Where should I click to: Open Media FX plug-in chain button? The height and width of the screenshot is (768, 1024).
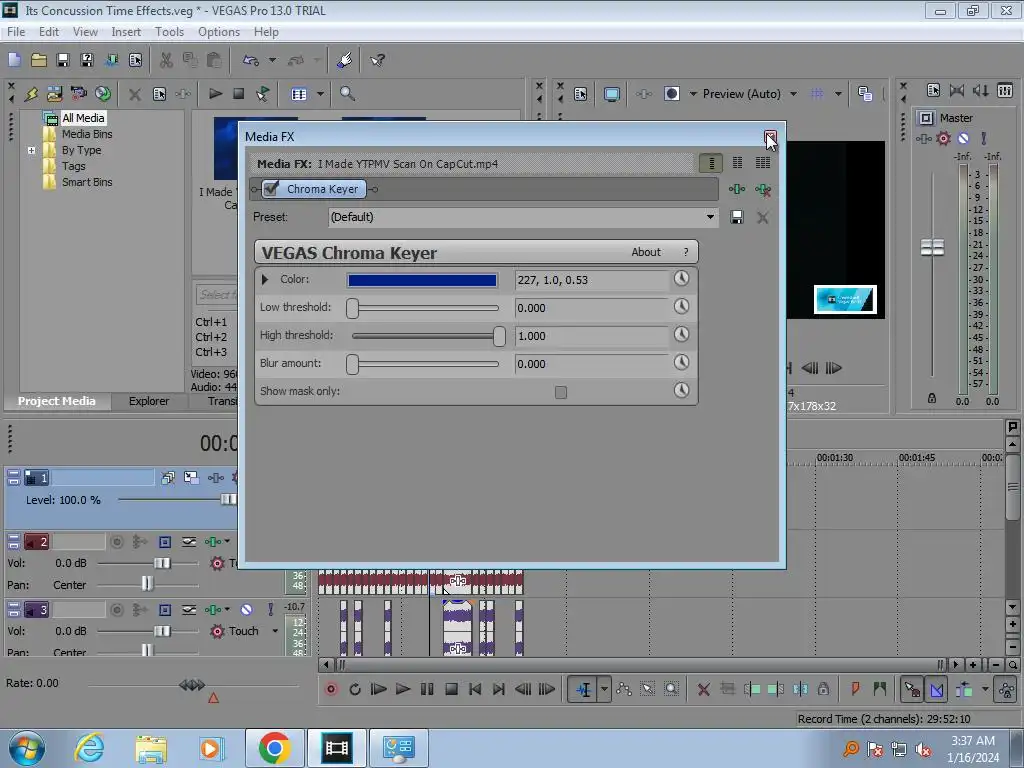coord(737,189)
